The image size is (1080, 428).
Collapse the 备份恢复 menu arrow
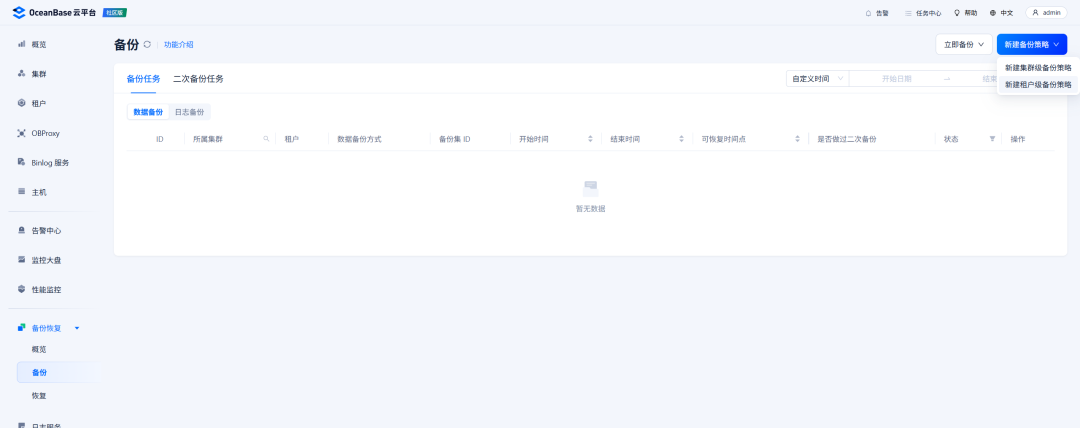click(77, 328)
